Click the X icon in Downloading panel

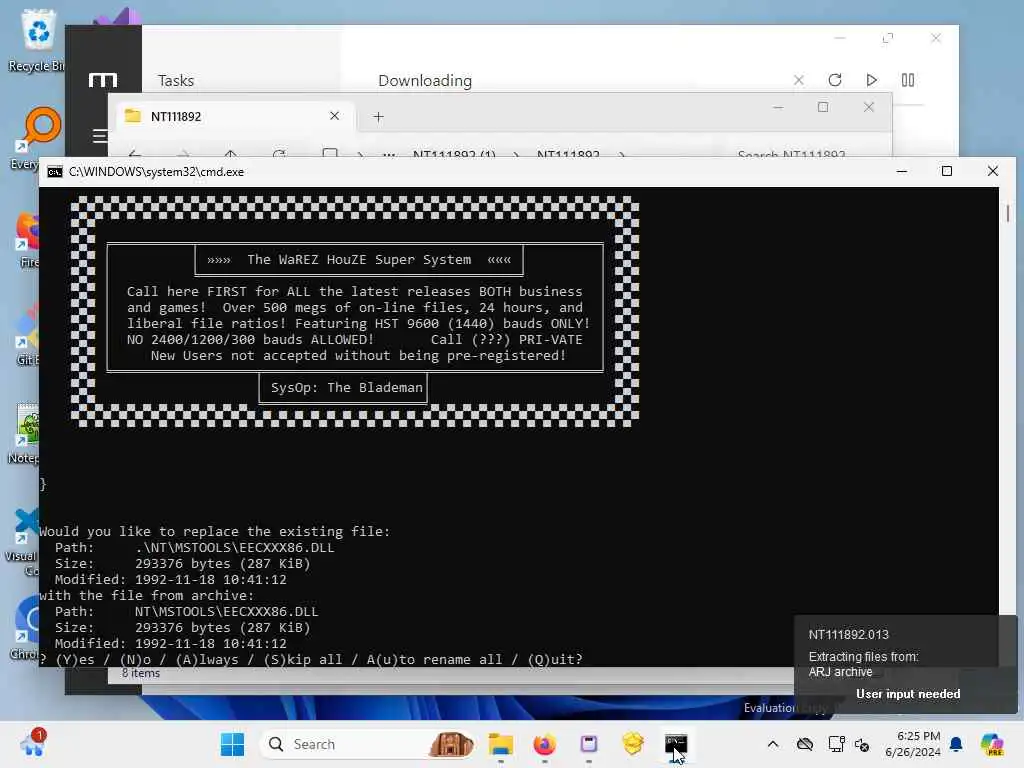[798, 80]
